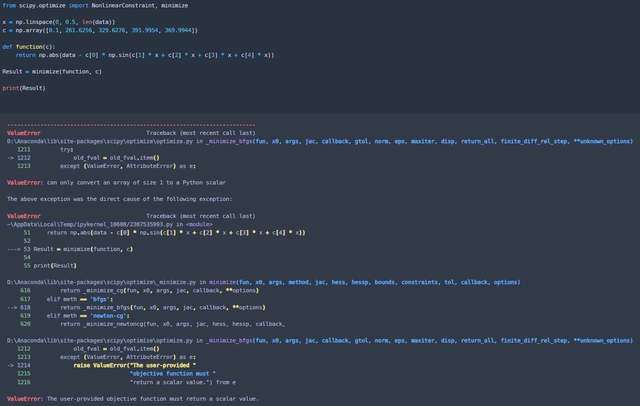Image resolution: width=640 pixels, height=406 pixels.
Task: Select the word NonlinearConstraint in the import
Action: 123,6
